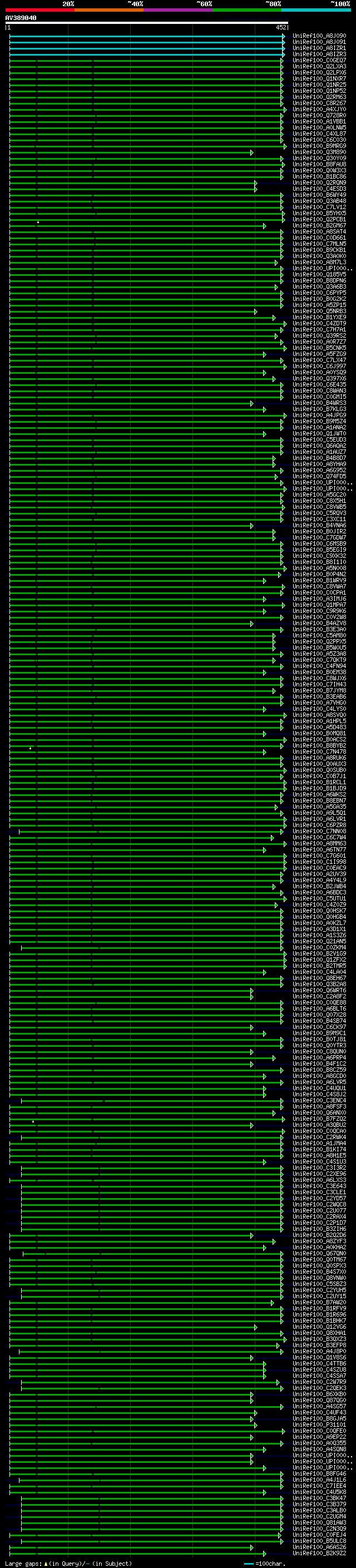Select the query label AV389040
Screen dimensions: 356x1568
[21, 18]
